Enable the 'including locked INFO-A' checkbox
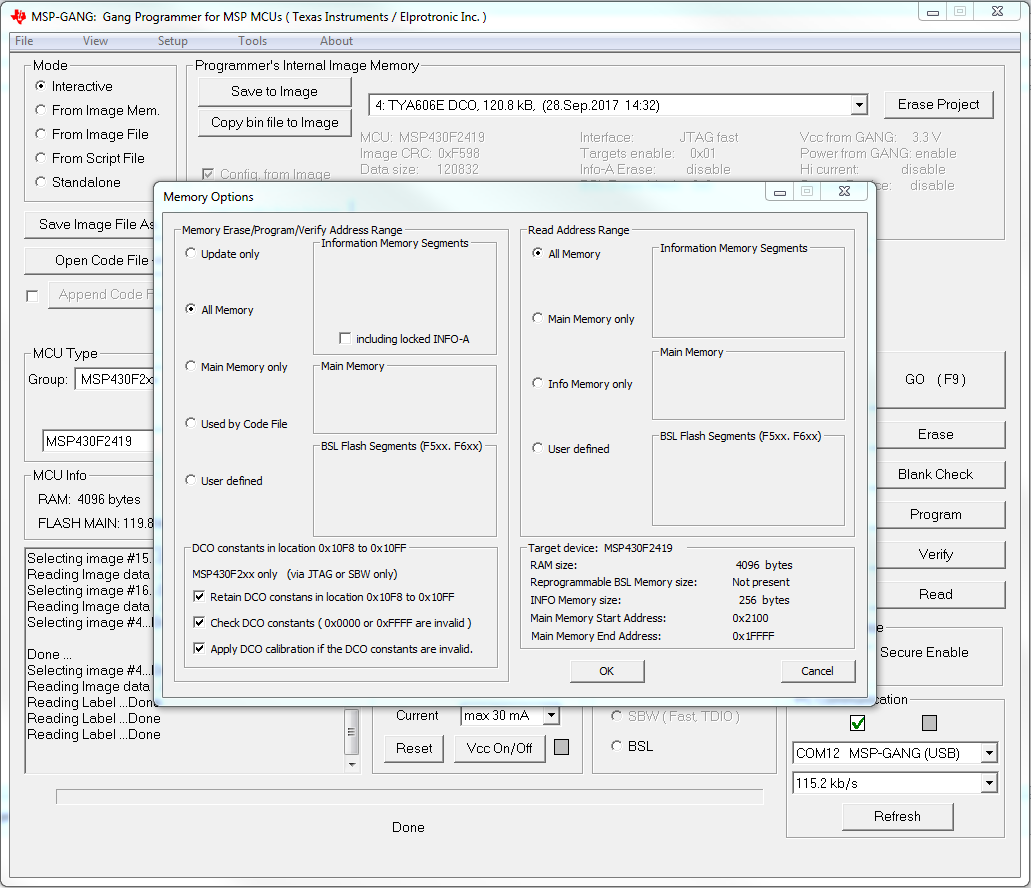Image resolution: width=1031 pixels, height=888 pixels. click(x=345, y=339)
